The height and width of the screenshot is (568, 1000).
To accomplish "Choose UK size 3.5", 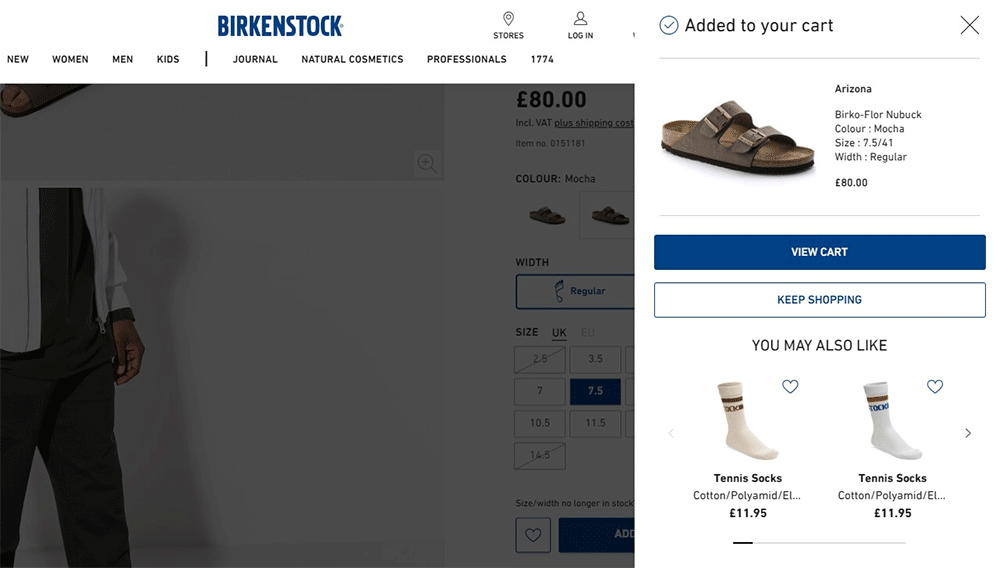I will [x=595, y=359].
